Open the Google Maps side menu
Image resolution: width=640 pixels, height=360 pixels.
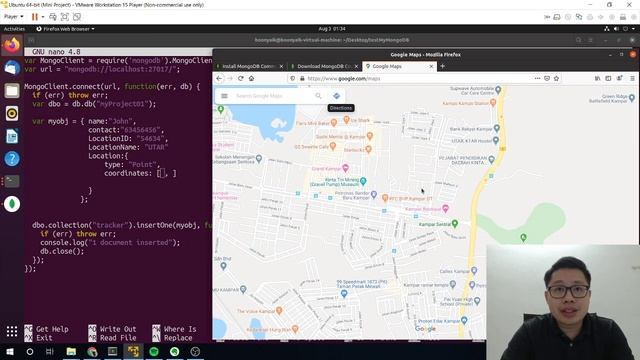tap(224, 96)
